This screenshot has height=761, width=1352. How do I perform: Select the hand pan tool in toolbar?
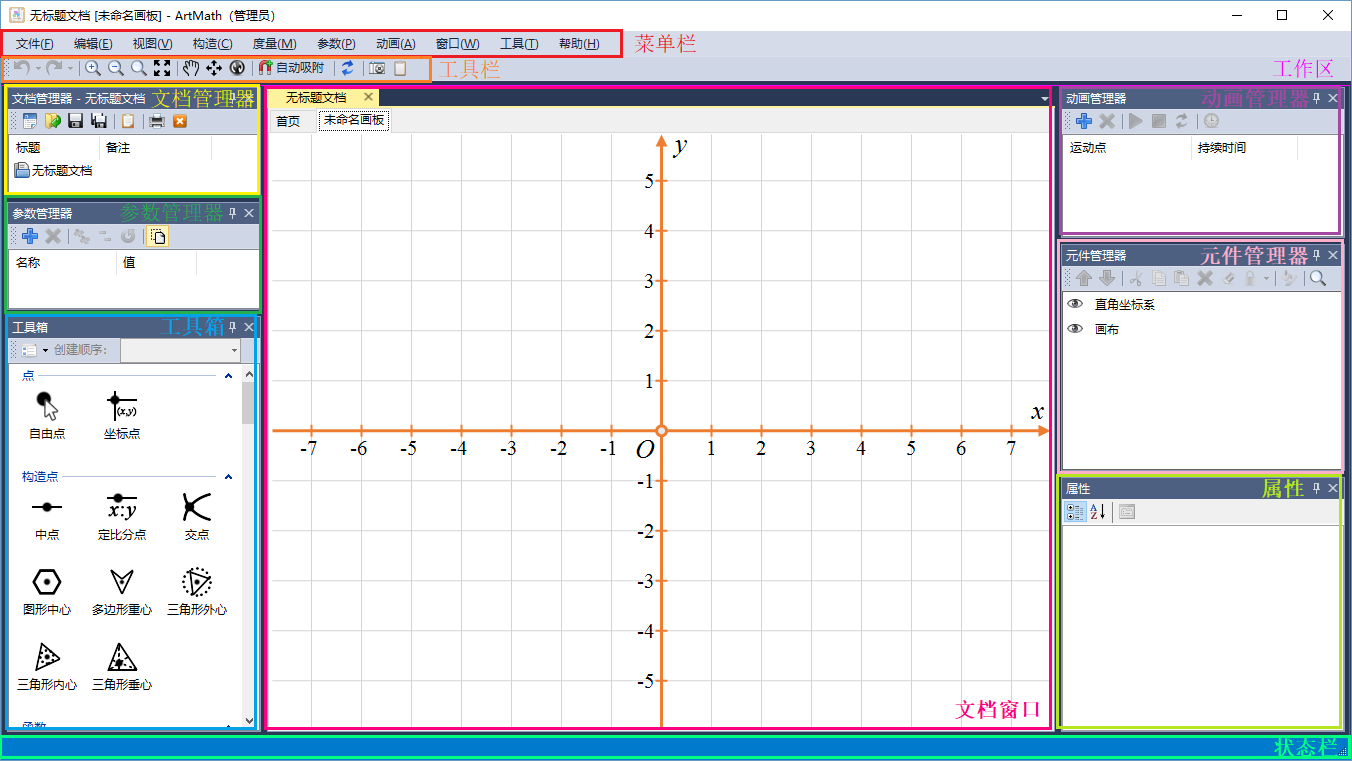(191, 68)
